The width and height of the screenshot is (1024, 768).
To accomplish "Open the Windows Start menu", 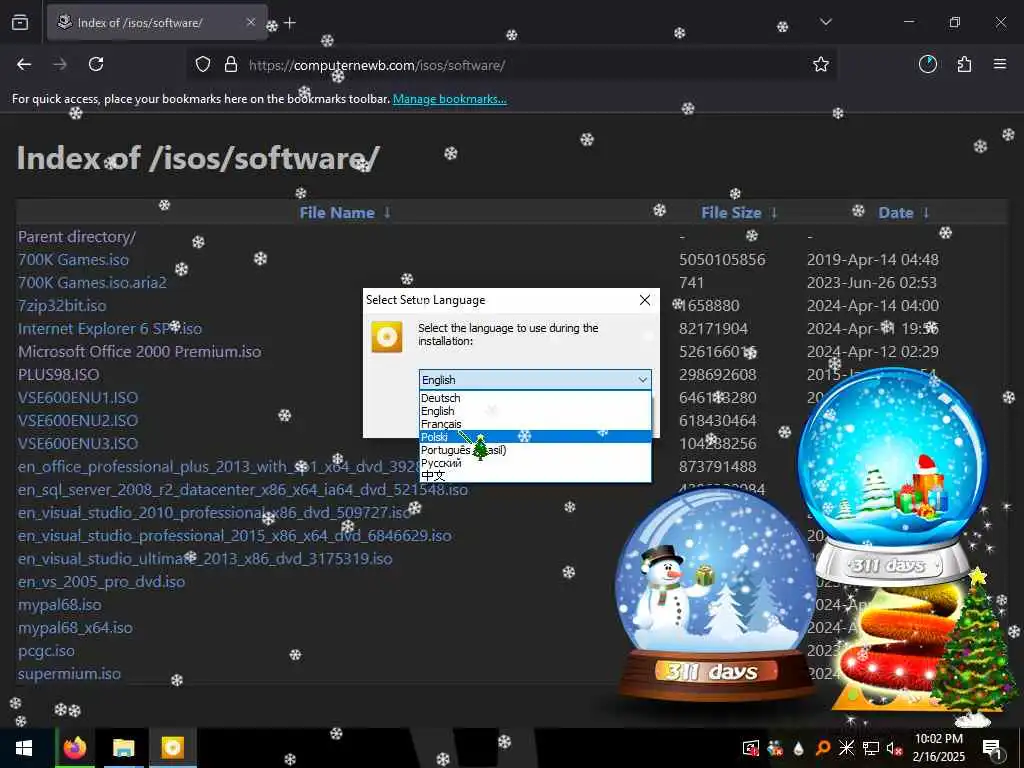I will click(x=24, y=748).
